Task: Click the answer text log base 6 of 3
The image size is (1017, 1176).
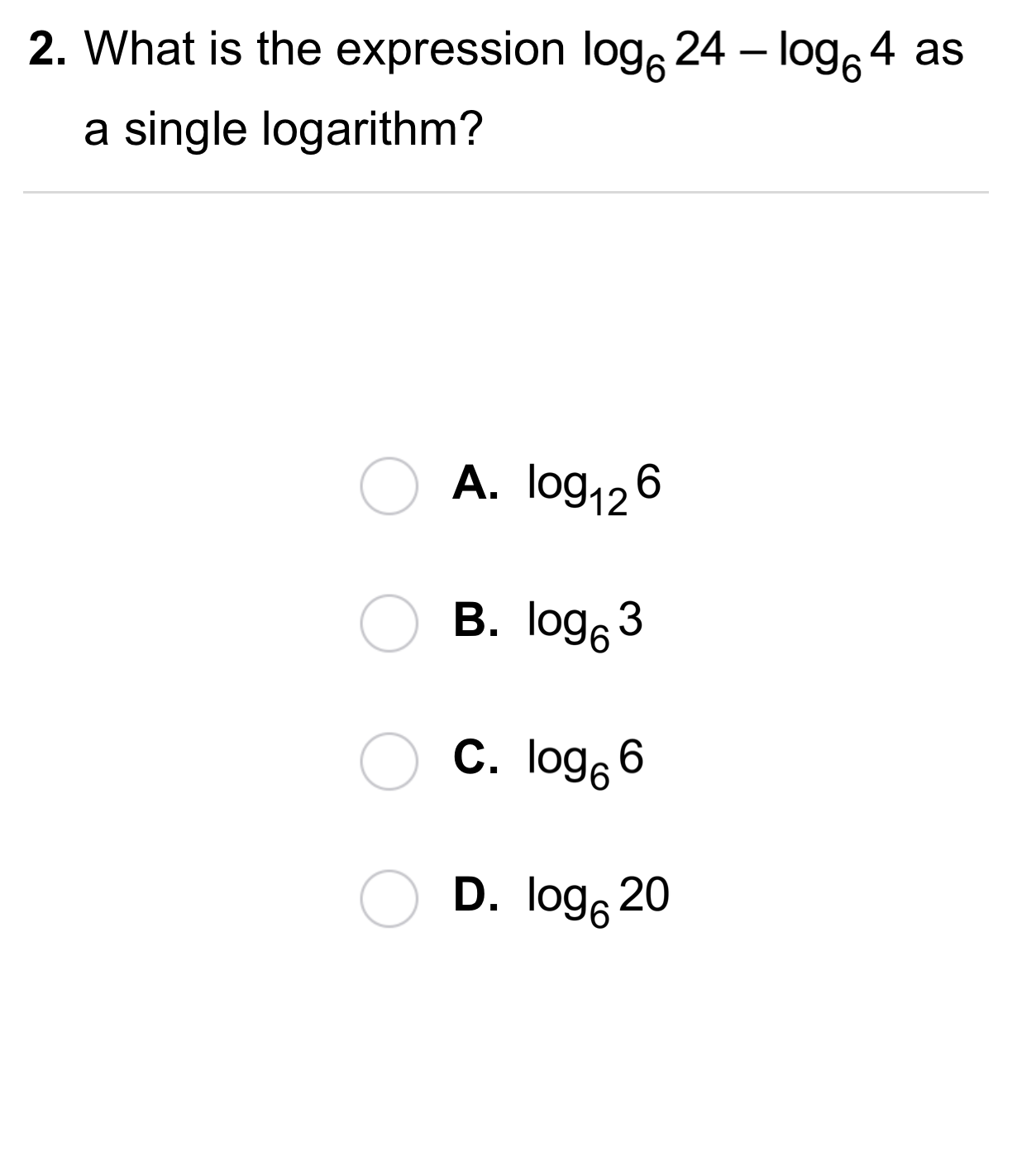Action: 585,624
